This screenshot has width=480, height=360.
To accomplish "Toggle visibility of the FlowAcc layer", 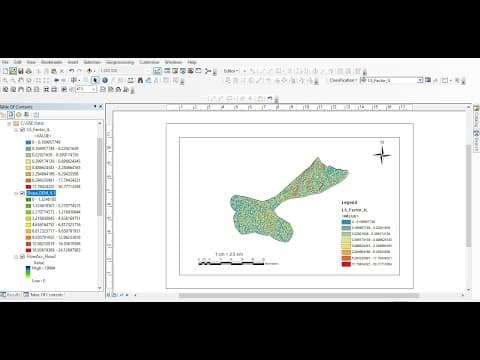I will tap(22, 257).
